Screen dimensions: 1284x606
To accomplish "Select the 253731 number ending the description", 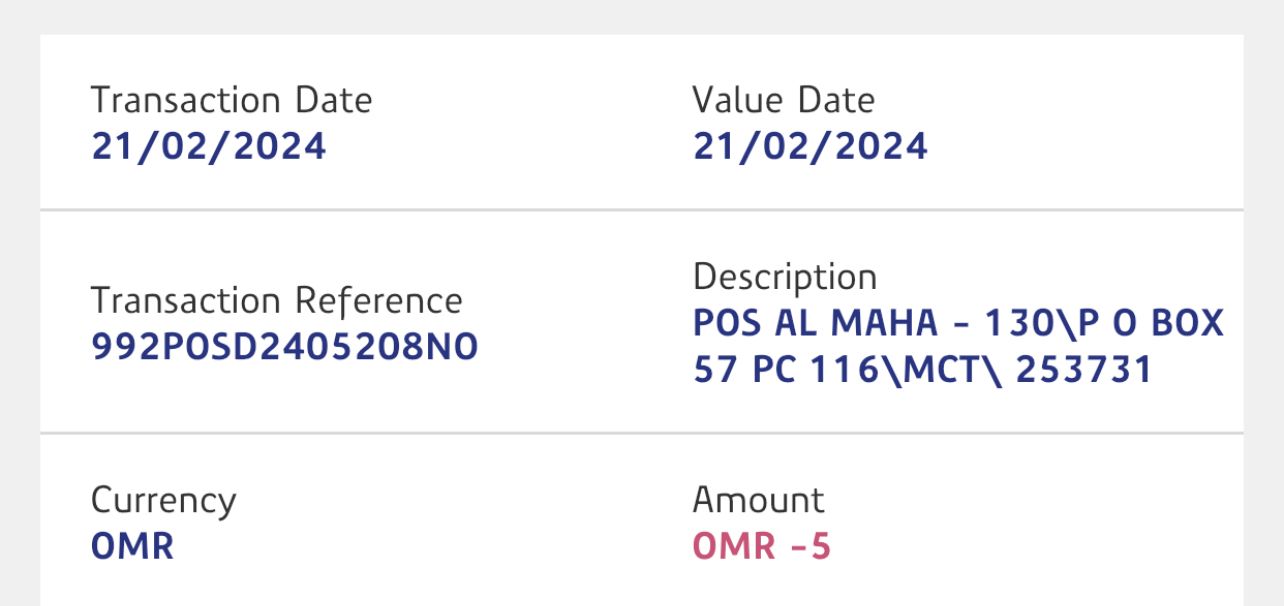I will coord(1084,370).
